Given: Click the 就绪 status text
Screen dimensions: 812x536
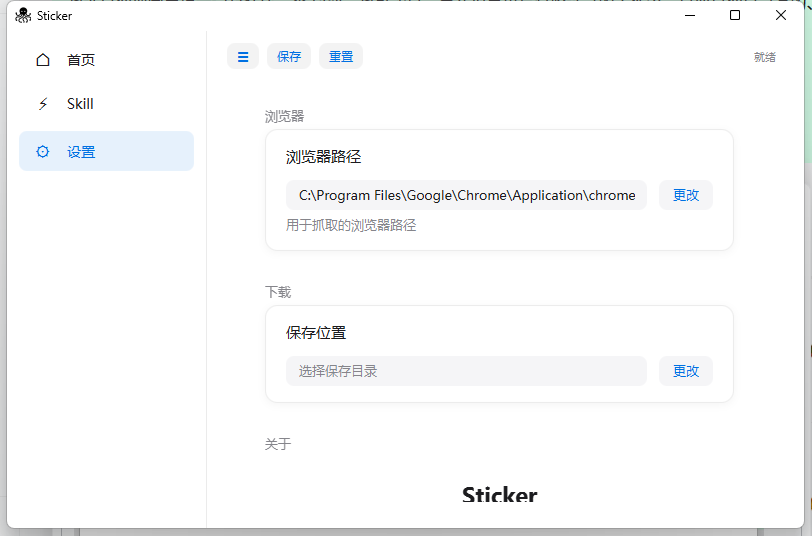Looking at the screenshot, I should coord(764,57).
